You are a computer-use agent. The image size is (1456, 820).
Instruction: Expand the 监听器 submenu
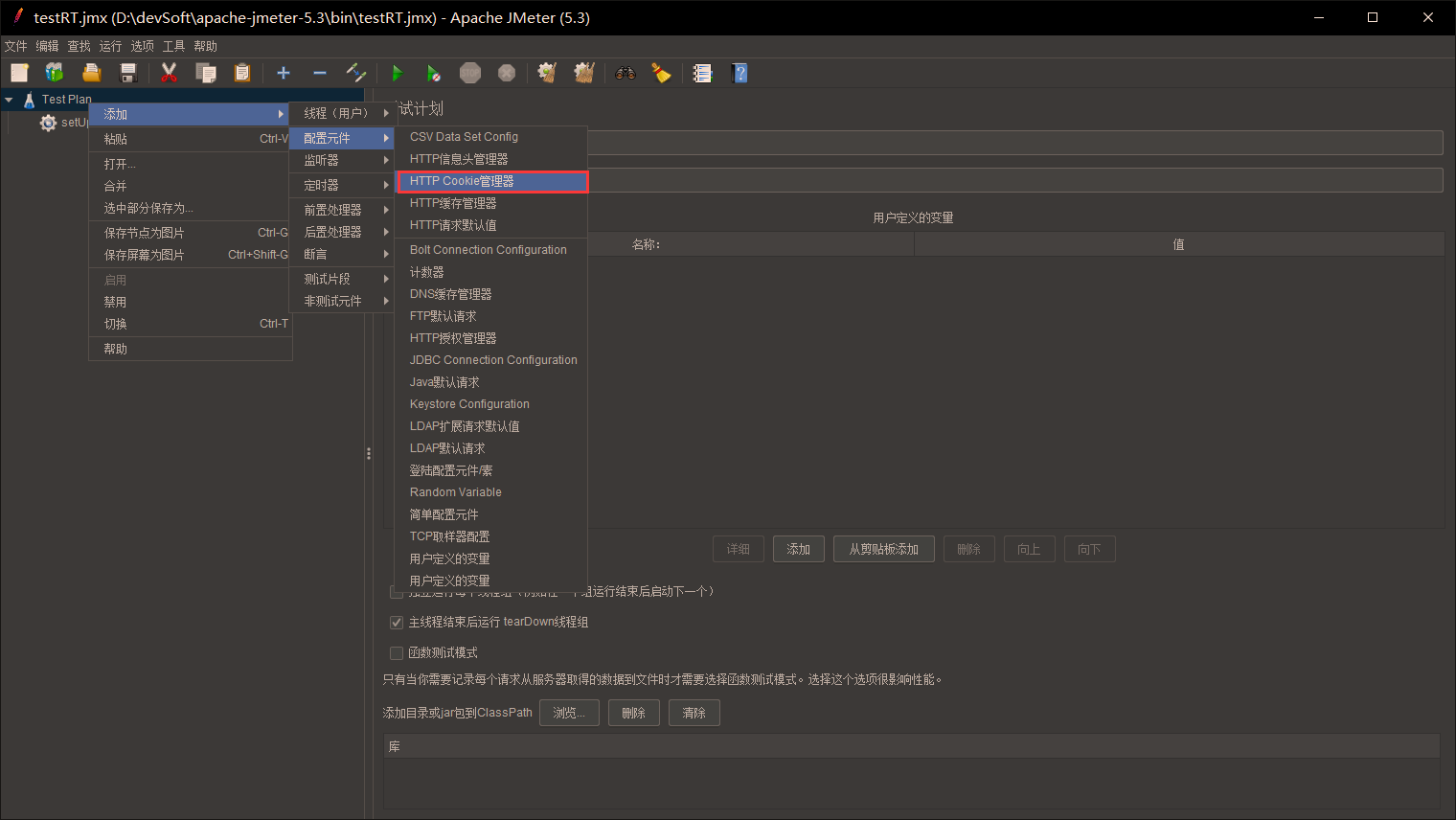coord(342,160)
